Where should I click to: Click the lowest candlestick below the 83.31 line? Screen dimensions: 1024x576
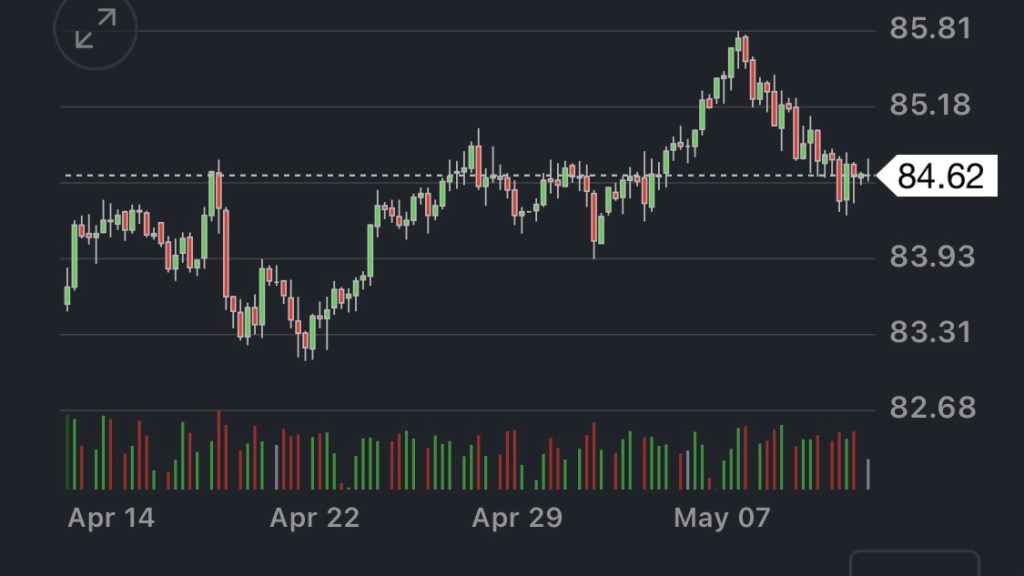pos(304,342)
